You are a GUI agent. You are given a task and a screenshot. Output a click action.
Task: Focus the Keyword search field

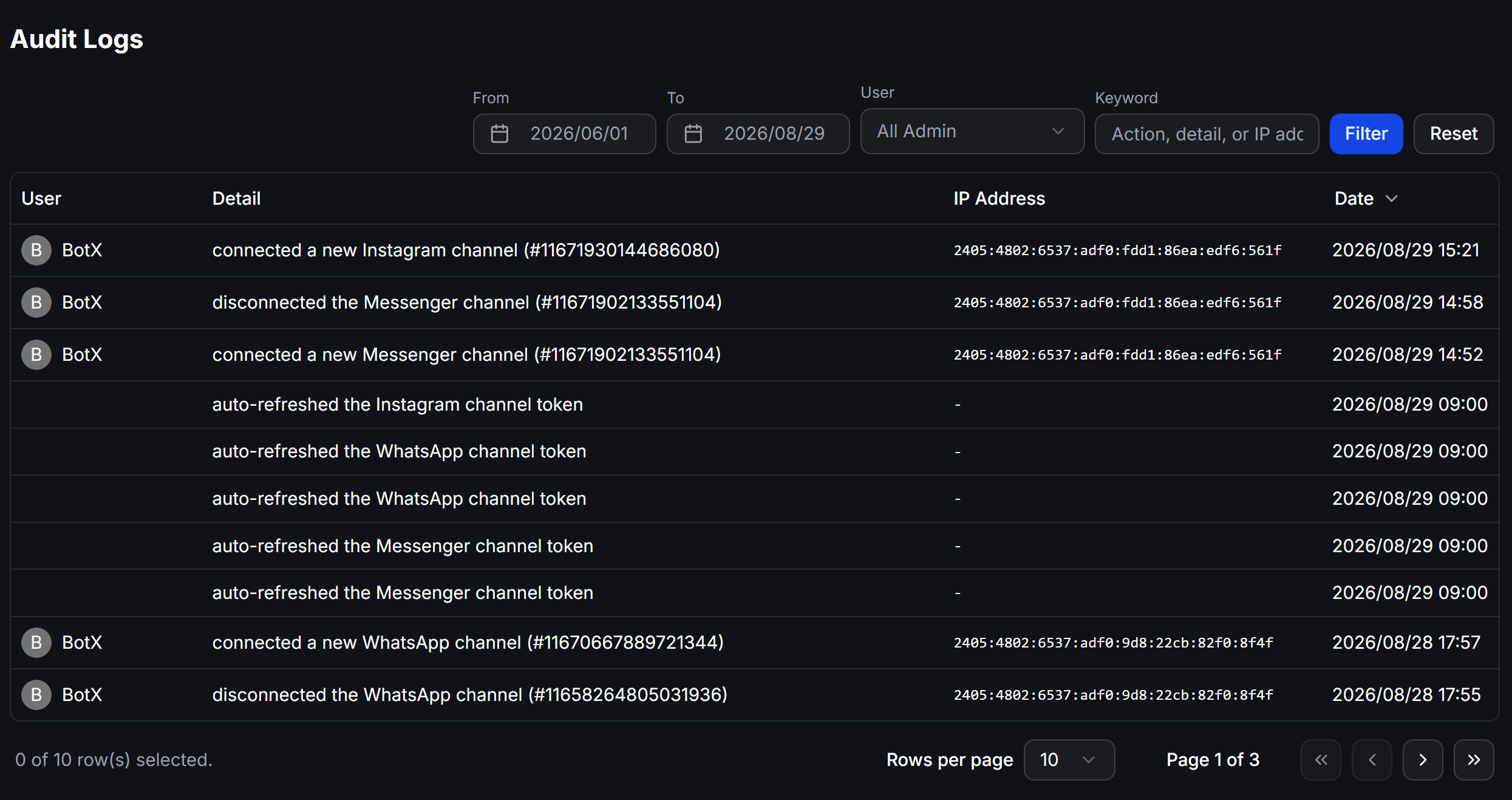click(1207, 134)
